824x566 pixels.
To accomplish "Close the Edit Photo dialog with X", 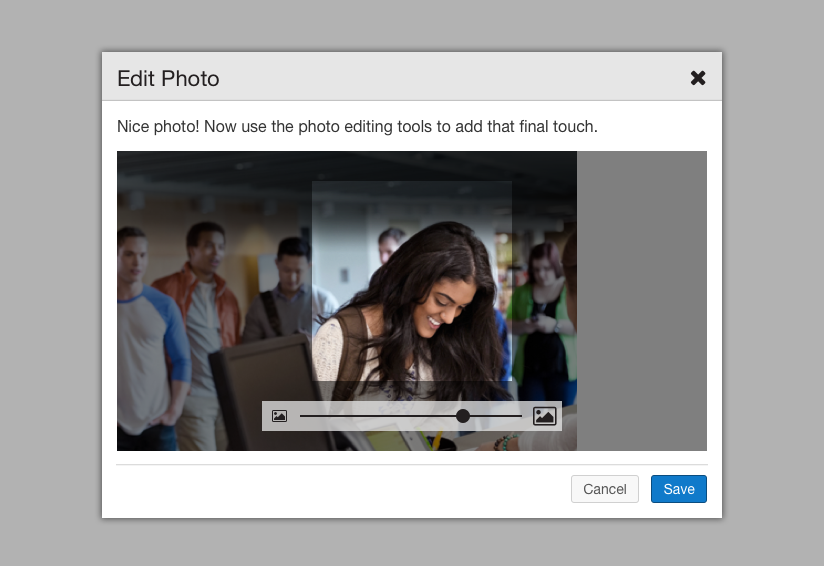I will [698, 78].
